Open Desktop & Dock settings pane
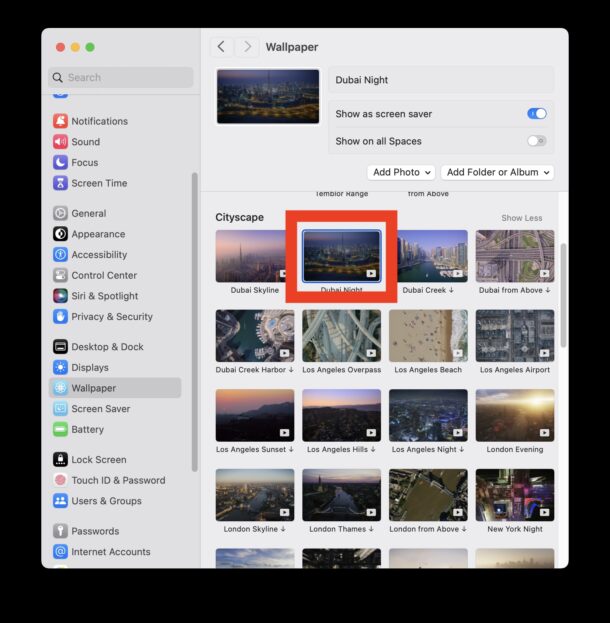This screenshot has height=623, width=610. pyautogui.click(x=107, y=347)
